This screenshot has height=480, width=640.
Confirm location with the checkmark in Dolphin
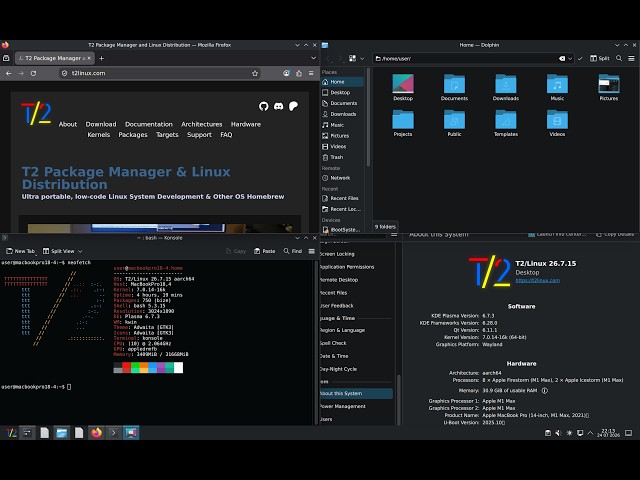coord(580,58)
